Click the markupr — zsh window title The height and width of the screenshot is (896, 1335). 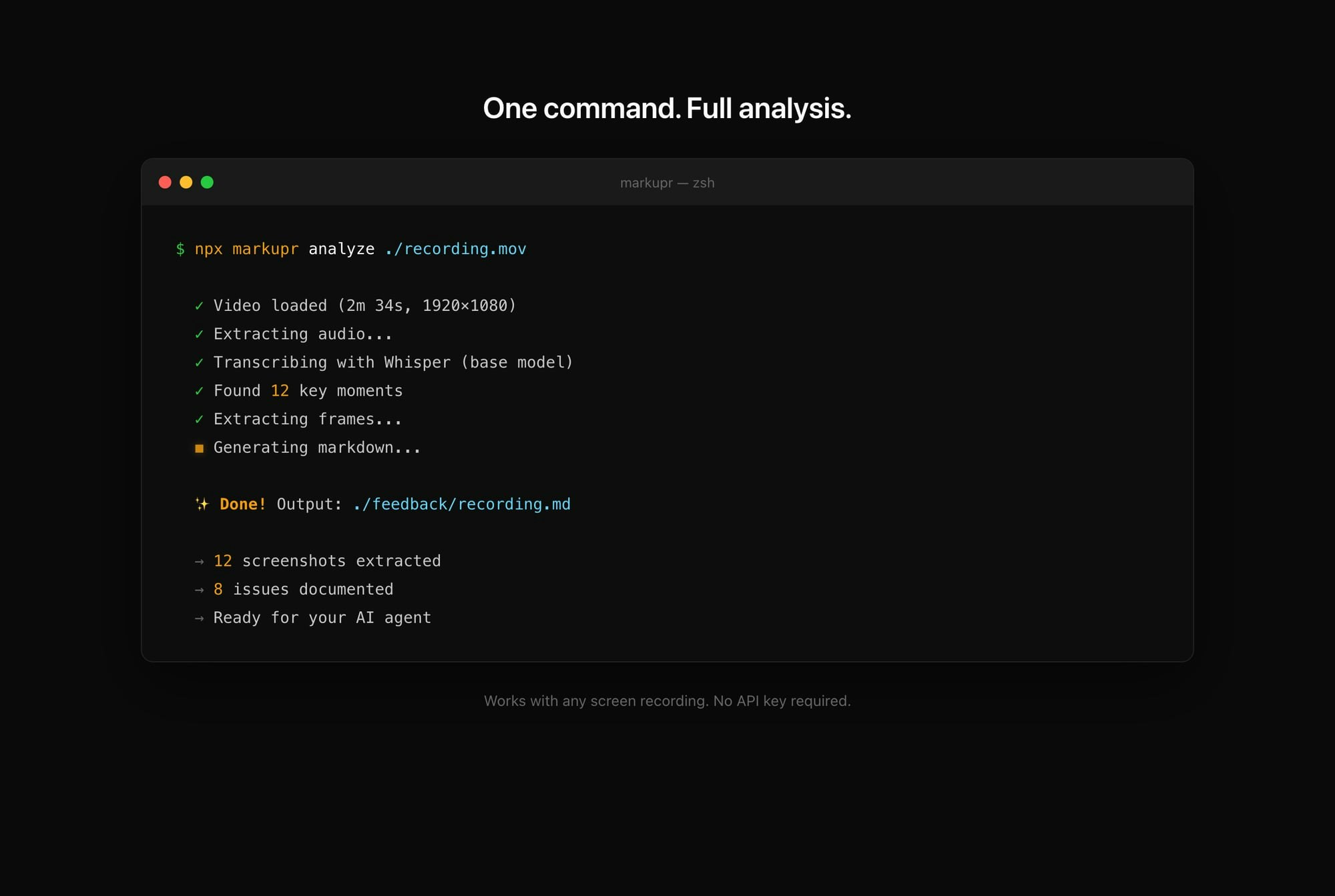pos(667,183)
